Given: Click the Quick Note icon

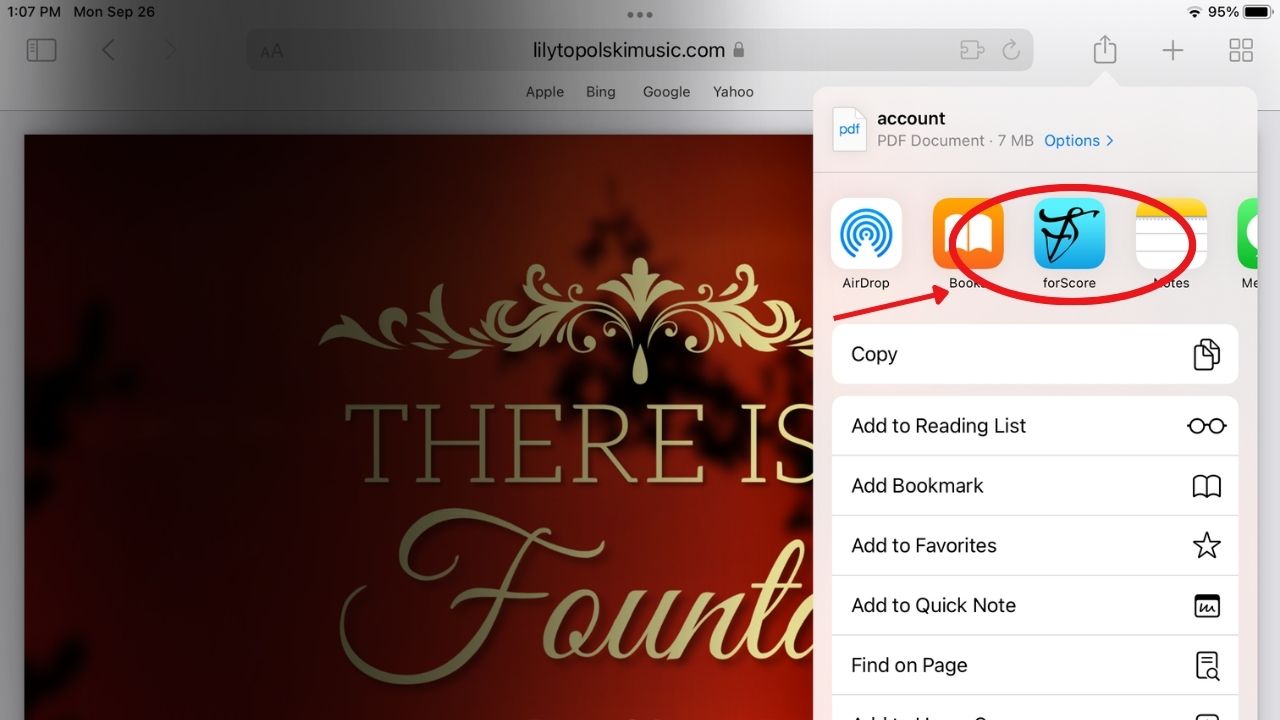Looking at the screenshot, I should tap(1207, 605).
